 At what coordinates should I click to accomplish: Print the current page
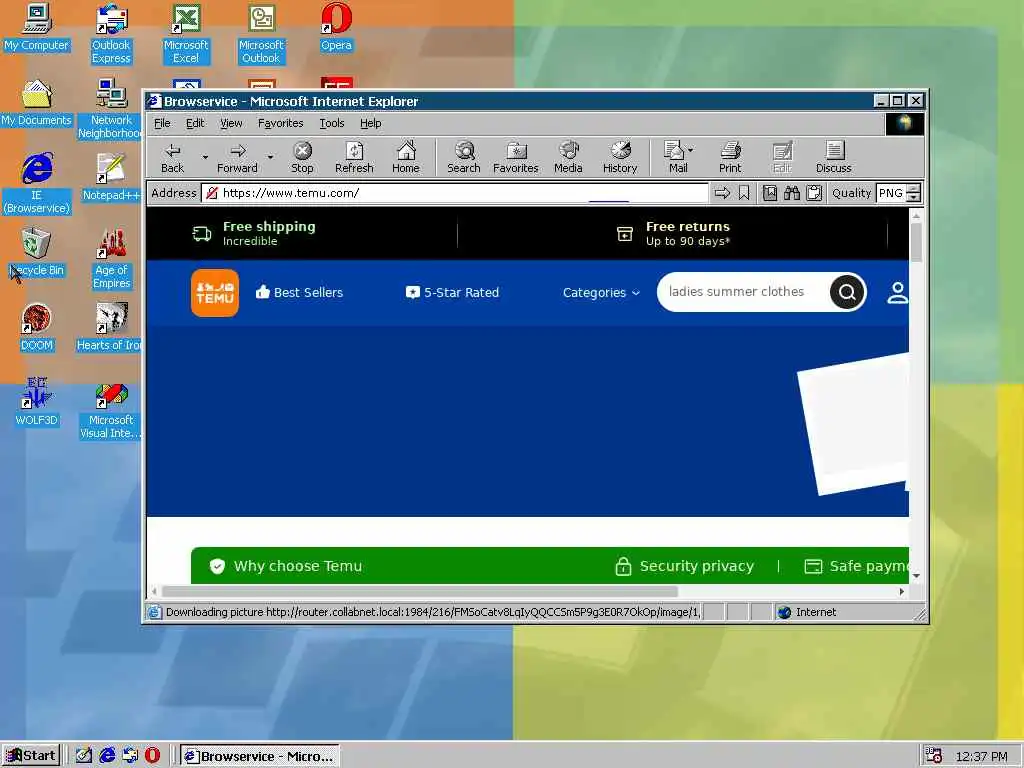730,157
